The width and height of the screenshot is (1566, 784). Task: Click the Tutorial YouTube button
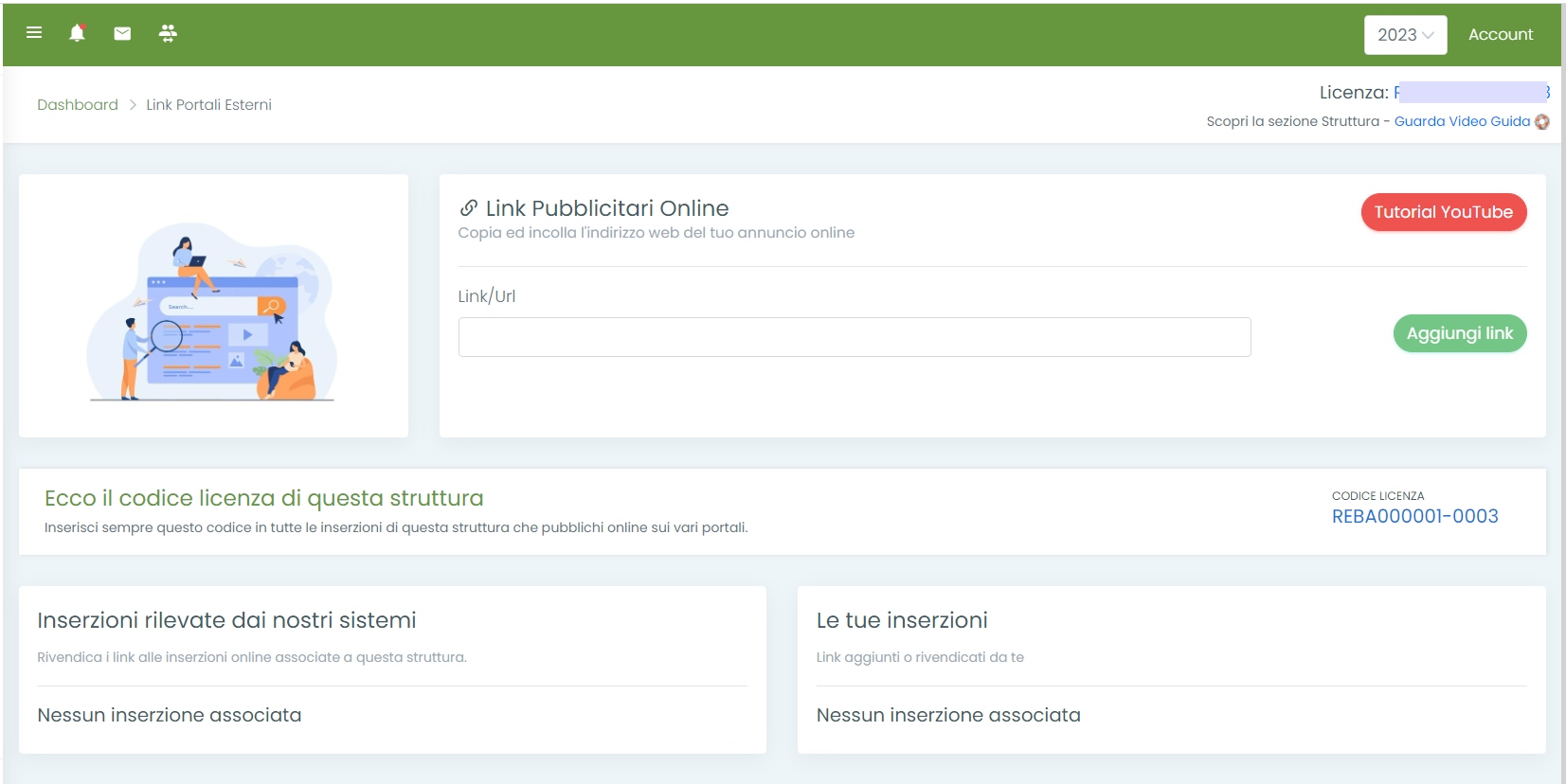[1443, 212]
